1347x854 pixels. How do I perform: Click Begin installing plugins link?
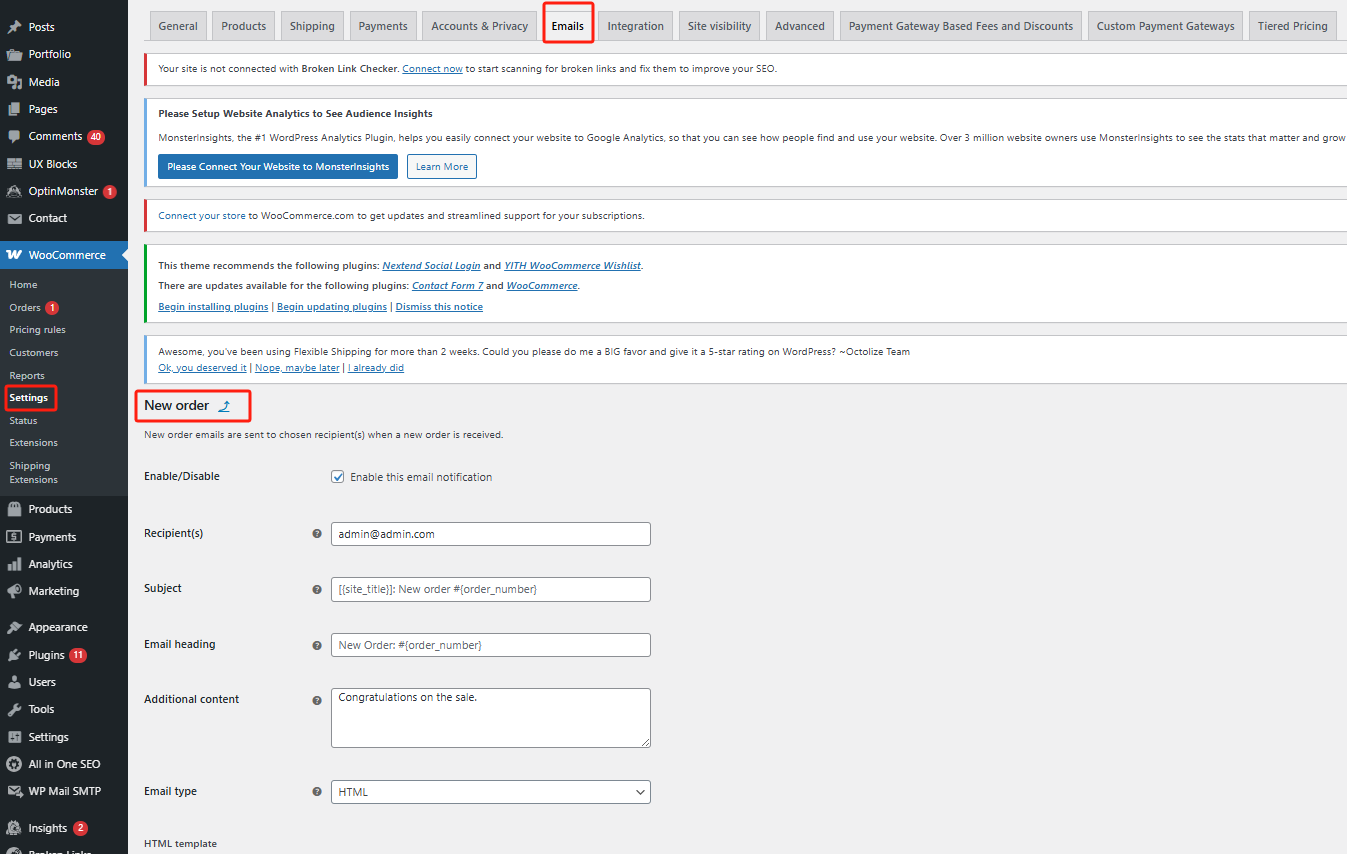click(213, 307)
